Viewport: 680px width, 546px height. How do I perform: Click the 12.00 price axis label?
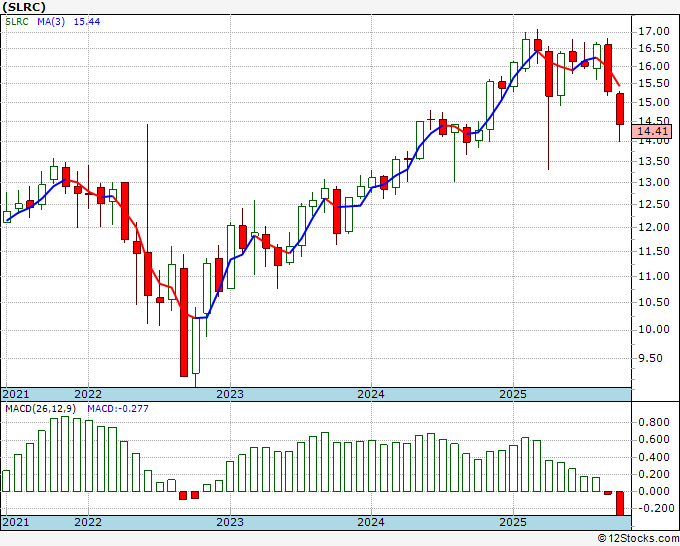(653, 227)
